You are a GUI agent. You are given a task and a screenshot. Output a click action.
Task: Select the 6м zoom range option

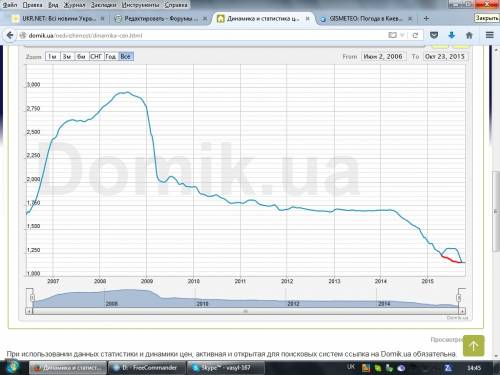(x=82, y=56)
